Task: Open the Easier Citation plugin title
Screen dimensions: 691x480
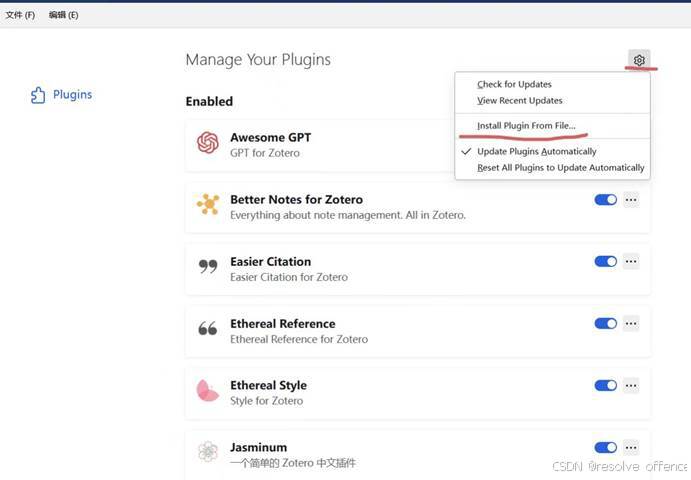Action: point(271,262)
